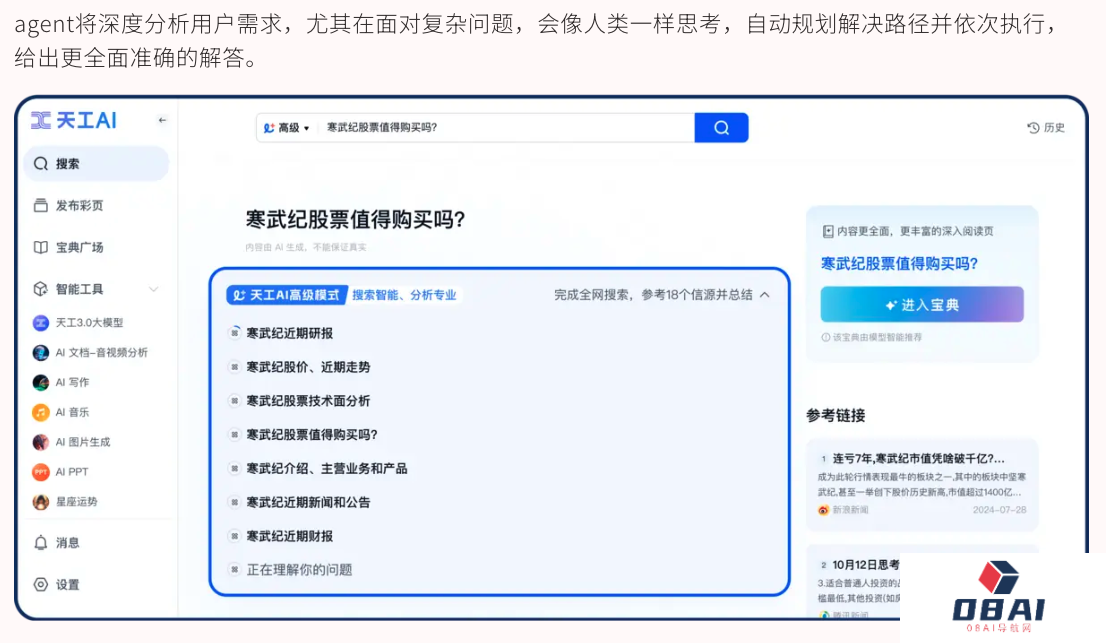
Task: Click the 进入宝典 button
Action: (921, 305)
